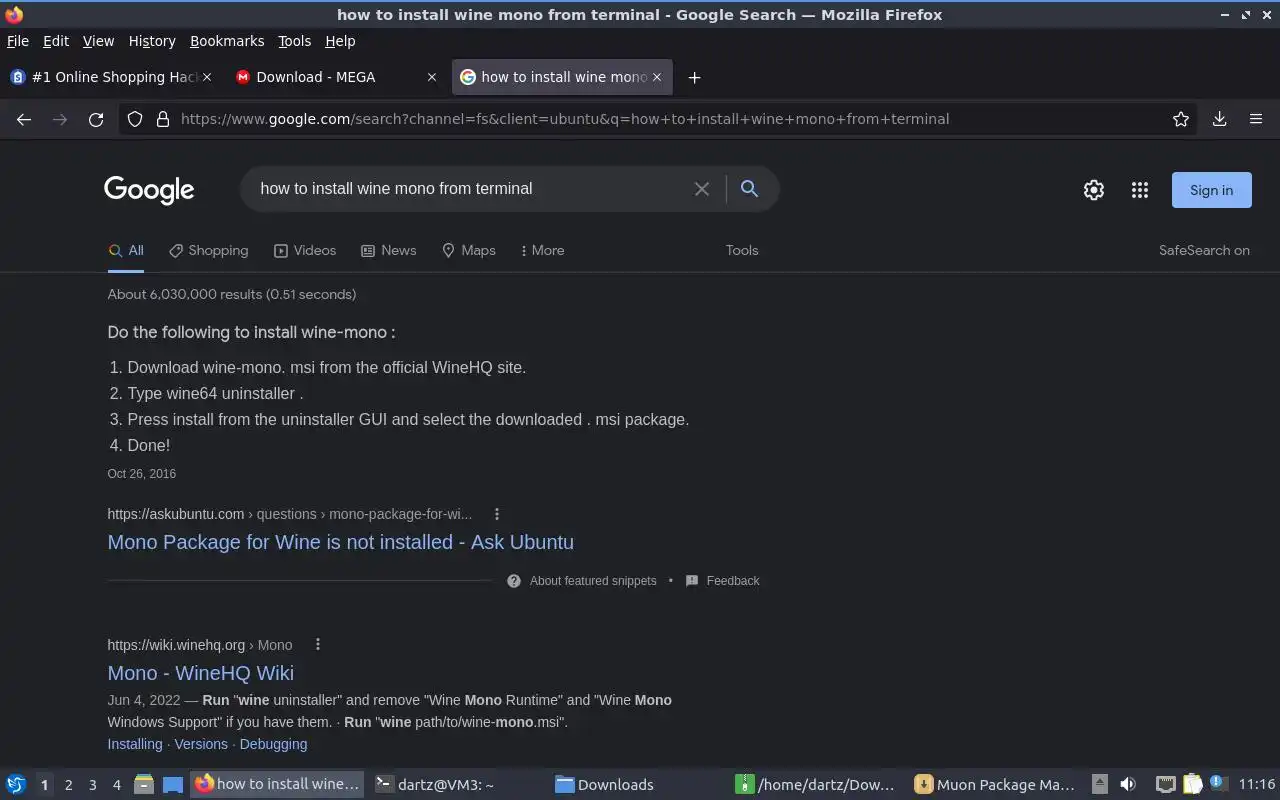Open the Google apps grid
This screenshot has height=800, width=1280.
(x=1140, y=190)
